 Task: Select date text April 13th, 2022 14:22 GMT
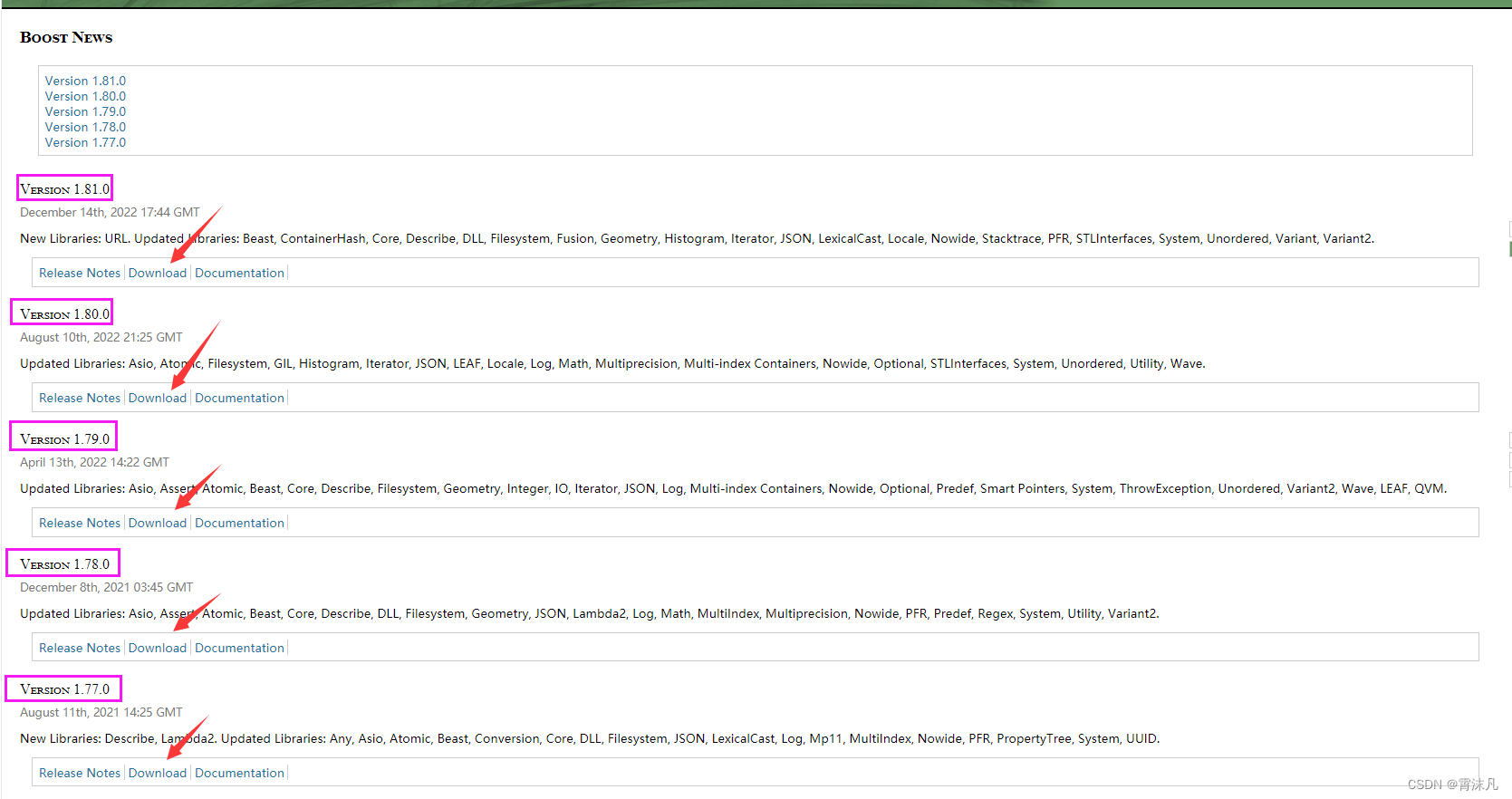pyautogui.click(x=94, y=462)
